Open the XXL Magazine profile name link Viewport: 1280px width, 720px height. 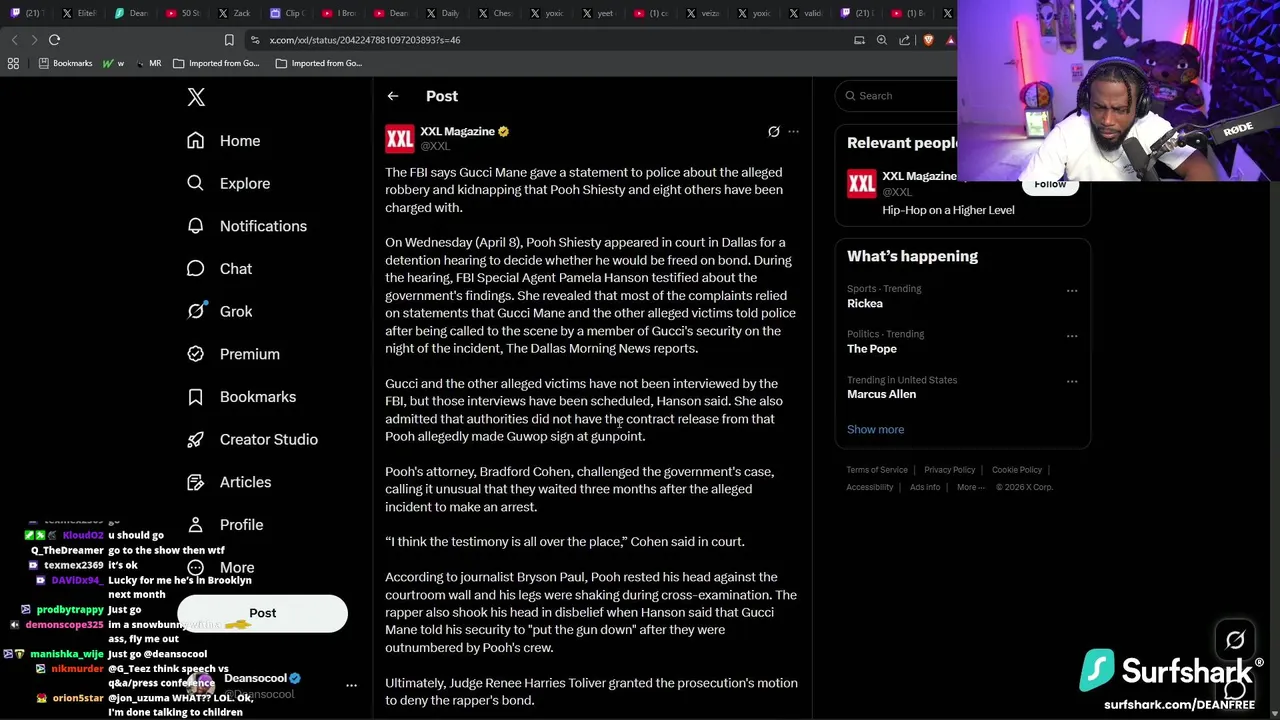(457, 131)
